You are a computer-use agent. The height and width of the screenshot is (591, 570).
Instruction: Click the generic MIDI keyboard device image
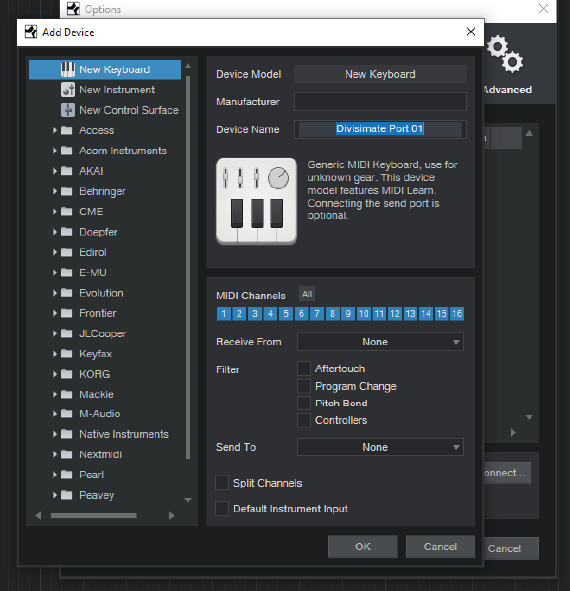click(x=256, y=201)
